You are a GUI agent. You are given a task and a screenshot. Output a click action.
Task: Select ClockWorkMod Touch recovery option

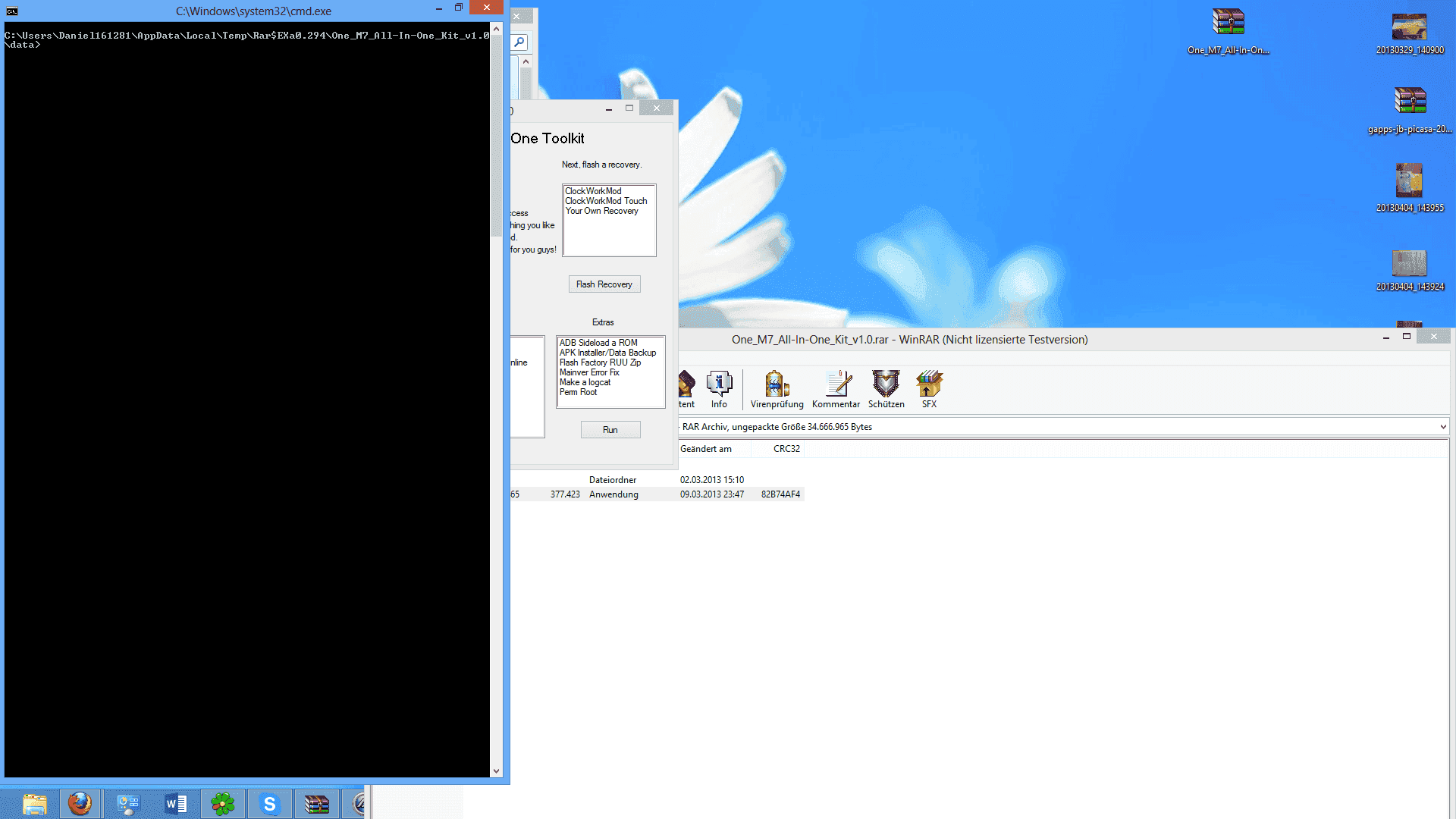(x=606, y=201)
